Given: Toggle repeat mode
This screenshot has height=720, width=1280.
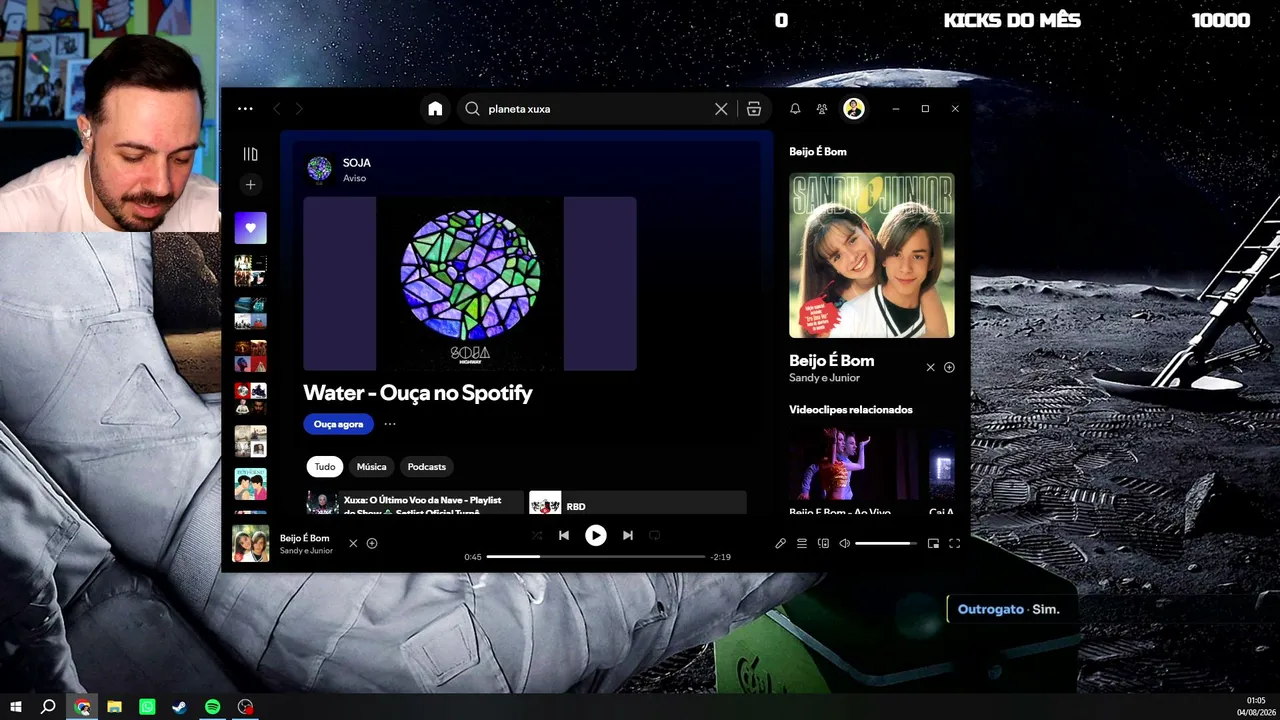Looking at the screenshot, I should pyautogui.click(x=654, y=535).
